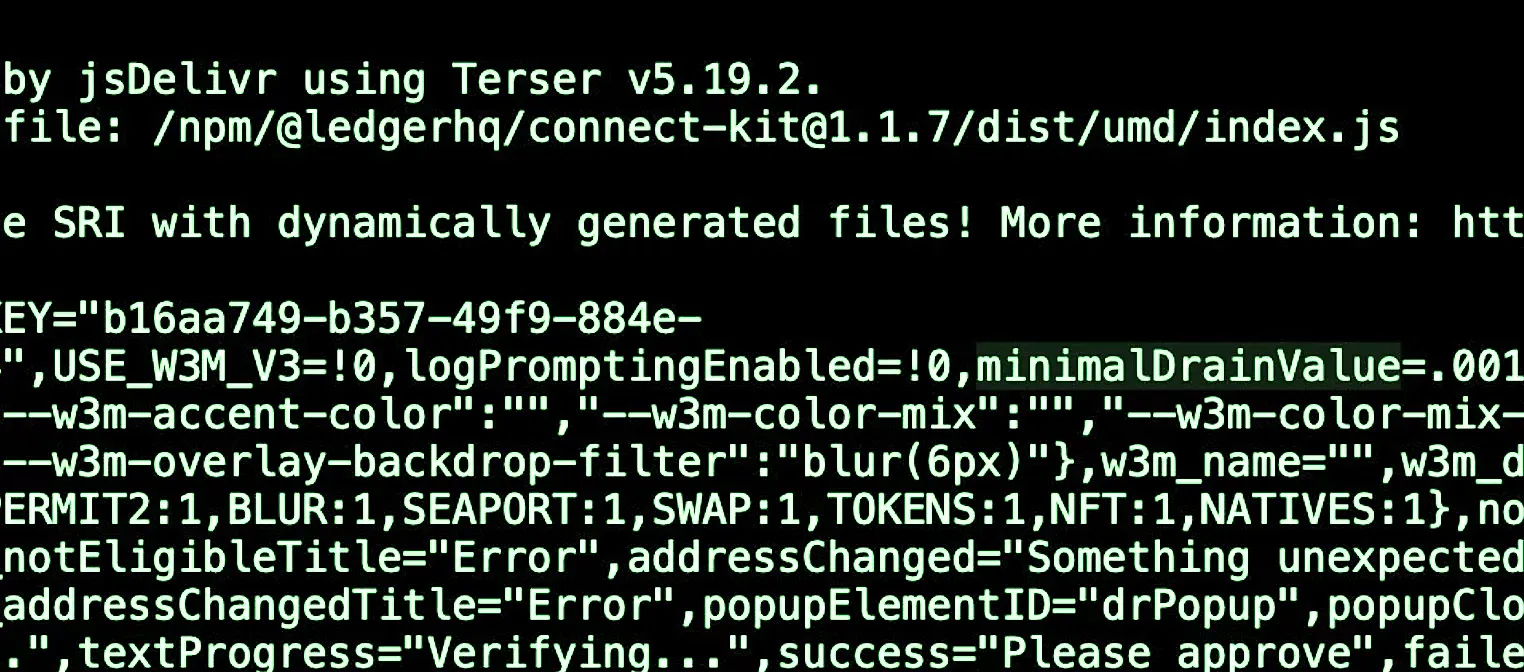Click the SRI word in comment line
Viewport: 1524px width, 672px height.
[88, 222]
